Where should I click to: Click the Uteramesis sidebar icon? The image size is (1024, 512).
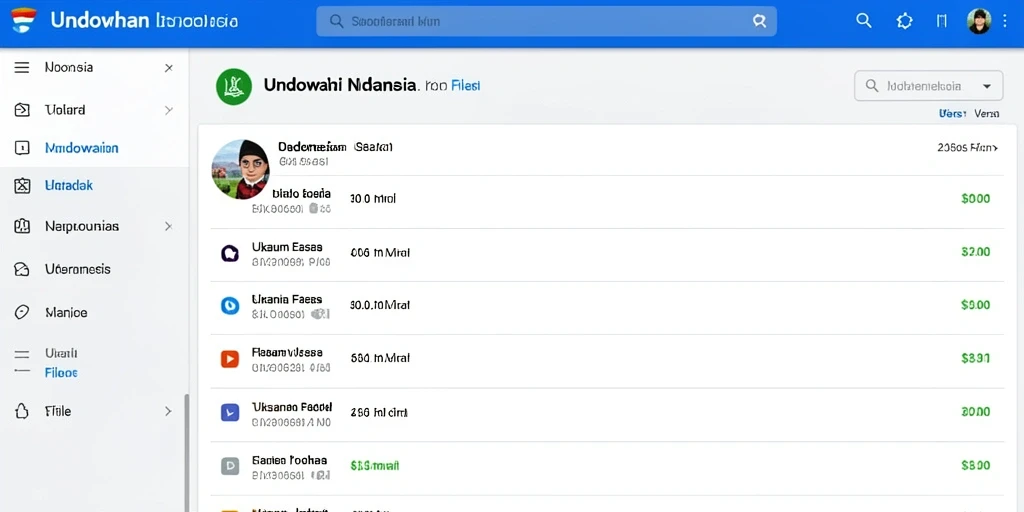[22, 269]
